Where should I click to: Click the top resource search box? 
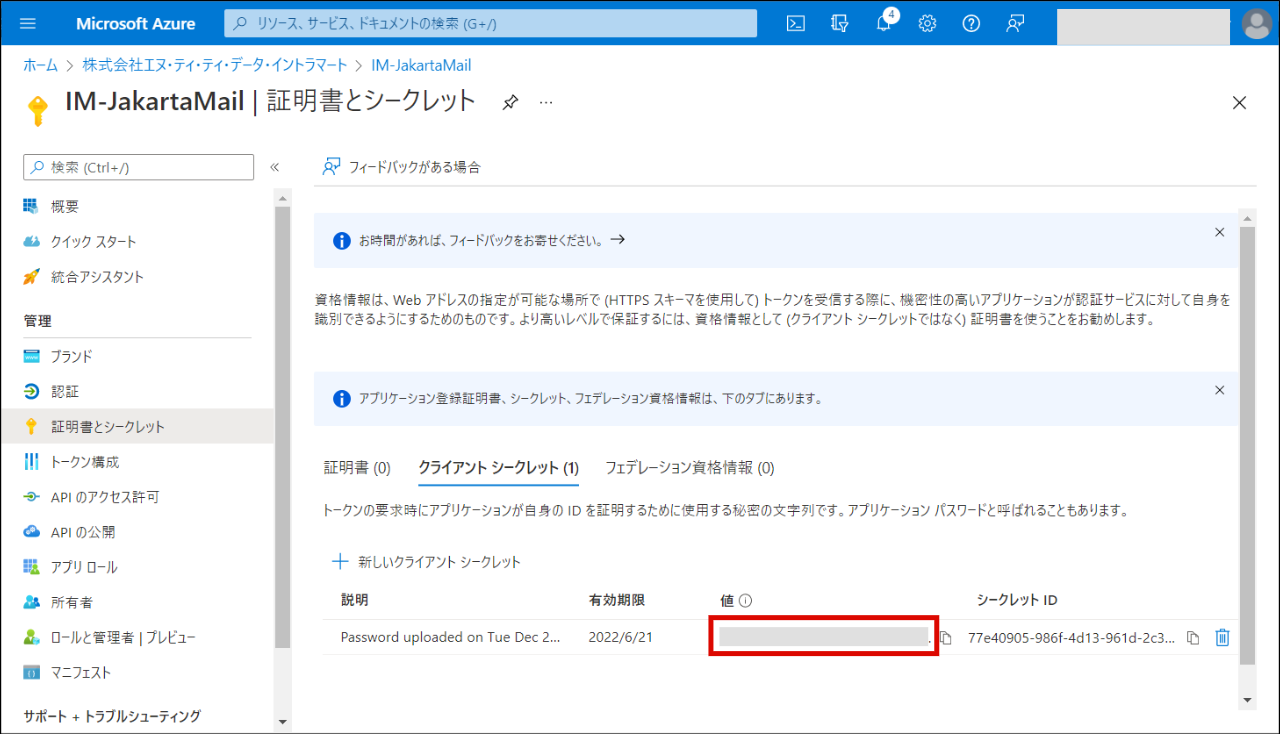[490, 23]
